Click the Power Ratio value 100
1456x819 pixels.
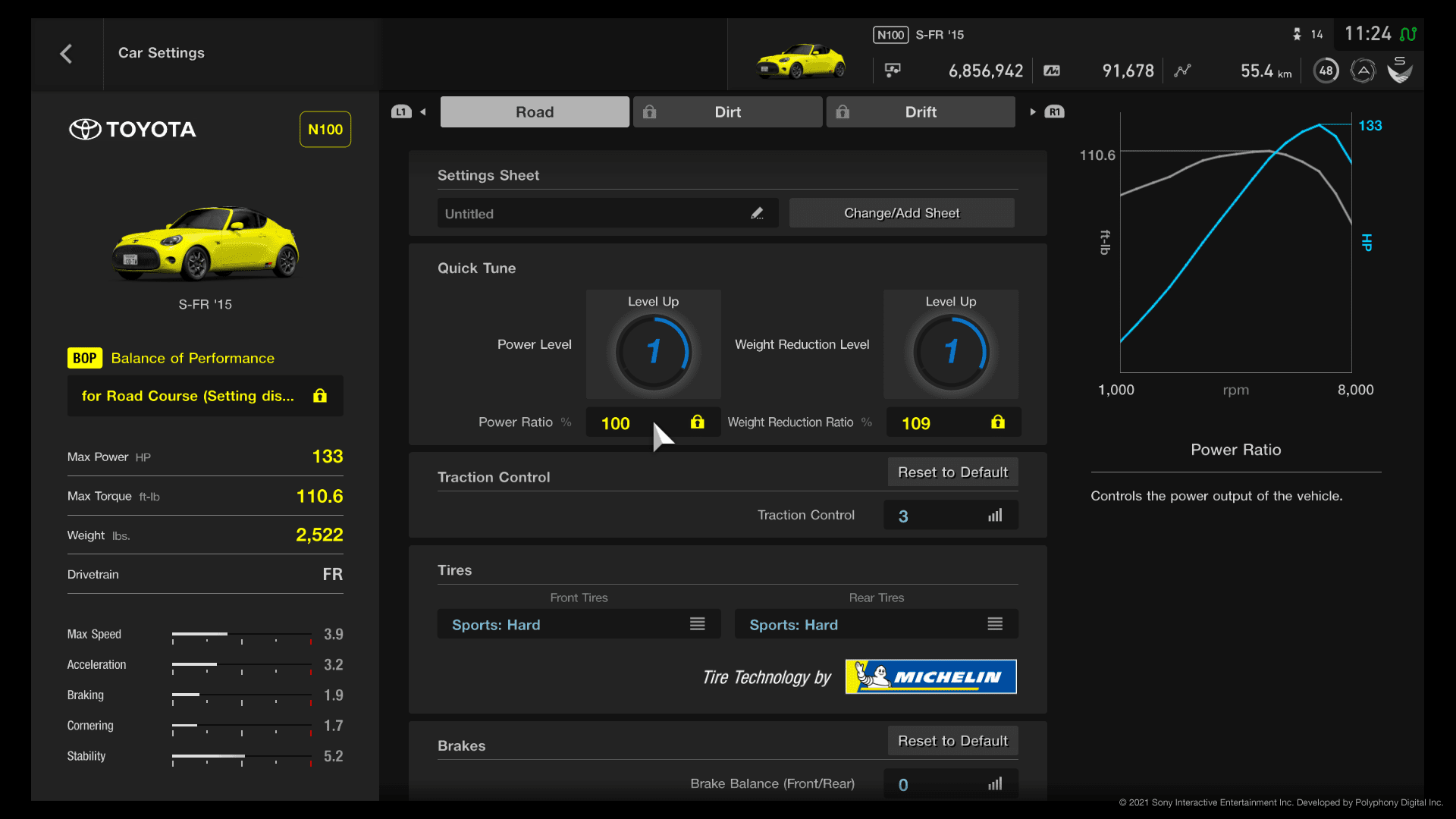pyautogui.click(x=616, y=423)
